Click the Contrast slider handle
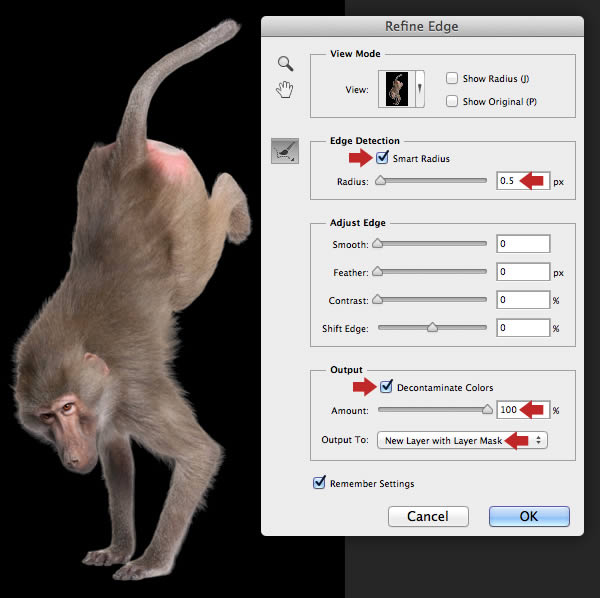600x598 pixels. click(377, 299)
